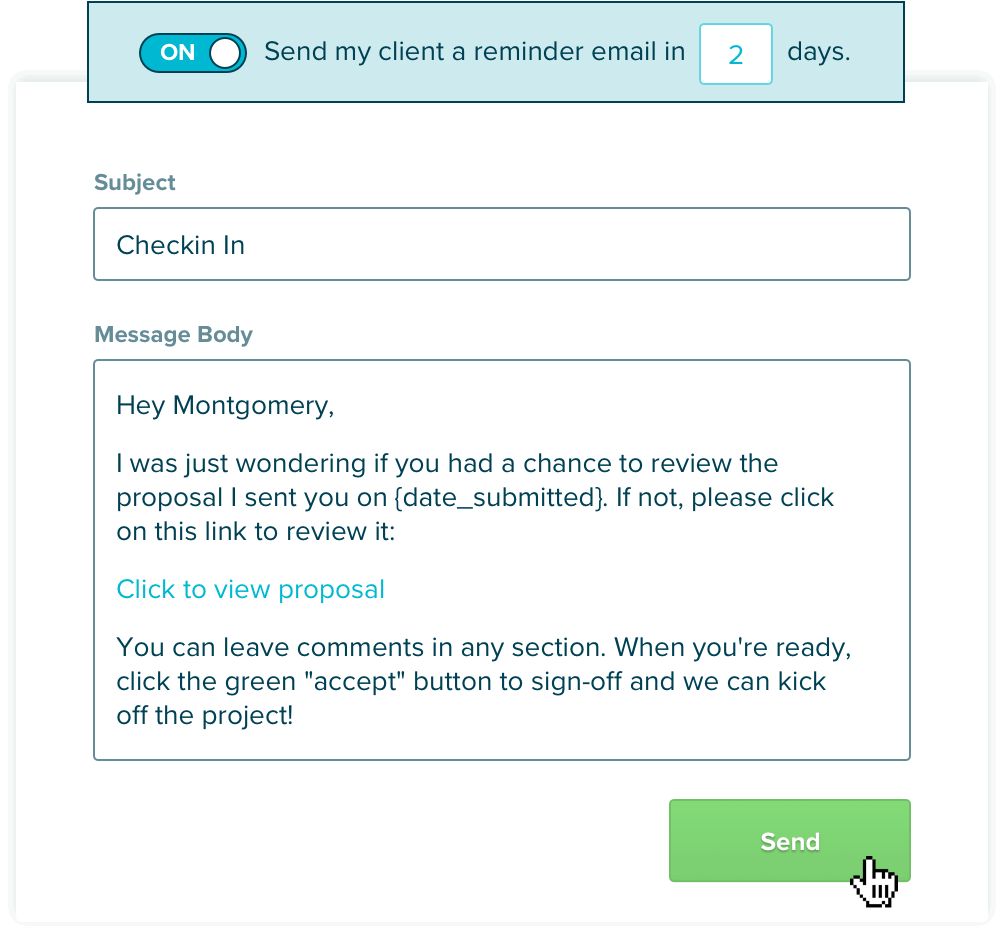Screen dimensions: 1004x934
Task: Click the 'days.' label after the number box
Action: [818, 51]
